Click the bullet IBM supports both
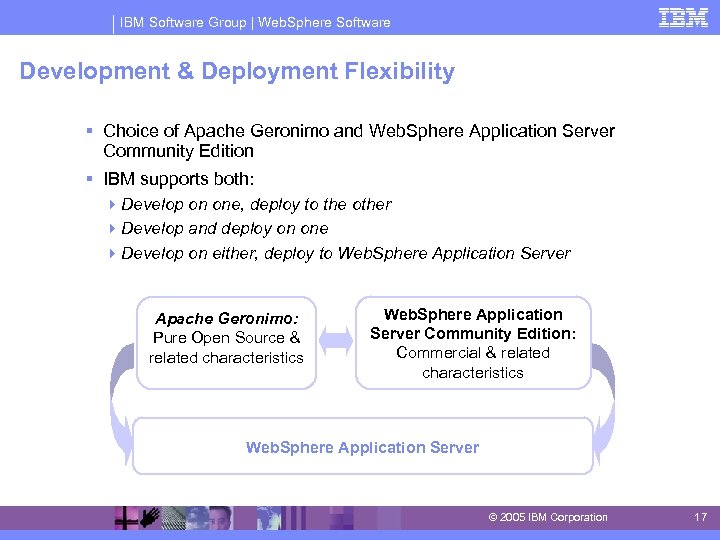Screen dimensions: 720x540 [x=179, y=179]
